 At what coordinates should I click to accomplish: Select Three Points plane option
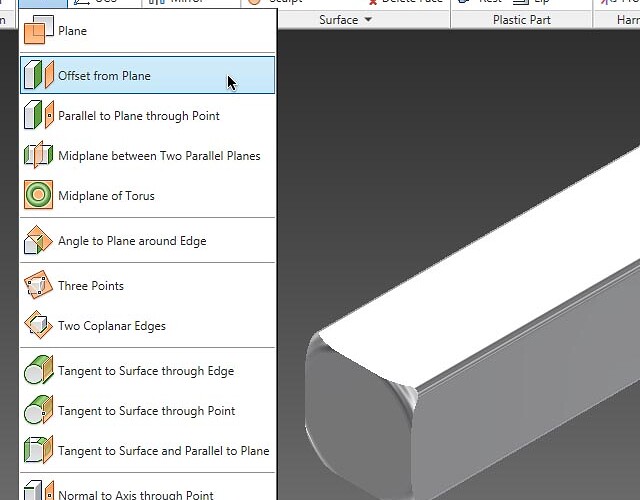coord(91,286)
